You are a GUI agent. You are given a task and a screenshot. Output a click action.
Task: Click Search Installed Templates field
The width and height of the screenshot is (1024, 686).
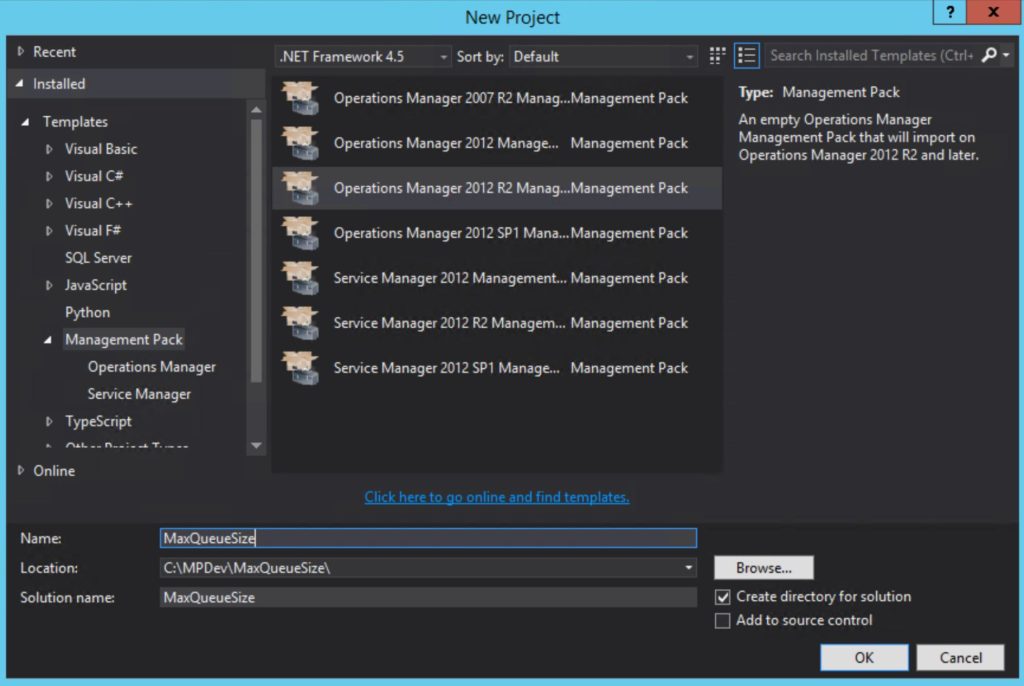pos(872,56)
